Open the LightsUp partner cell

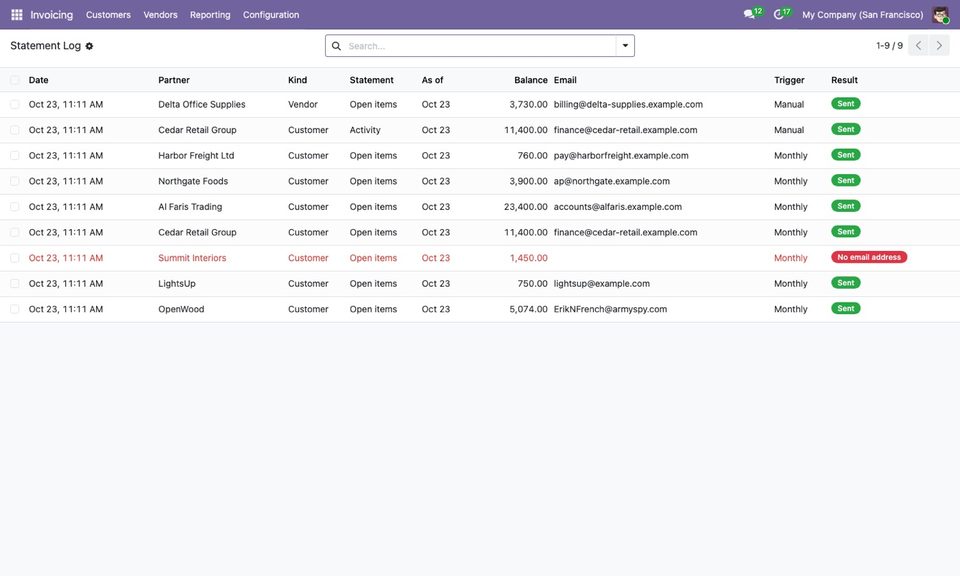177,283
